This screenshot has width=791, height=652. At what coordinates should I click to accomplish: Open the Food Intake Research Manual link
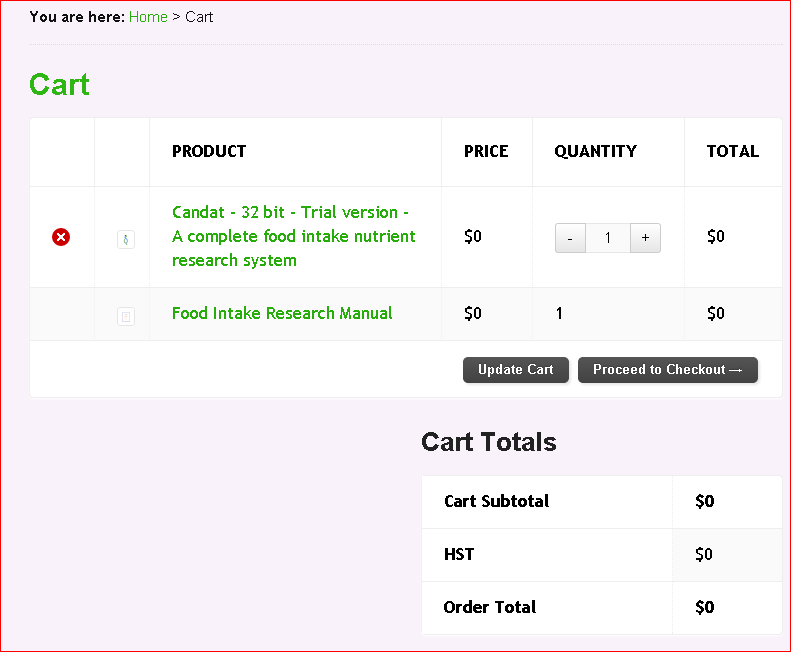[x=282, y=313]
